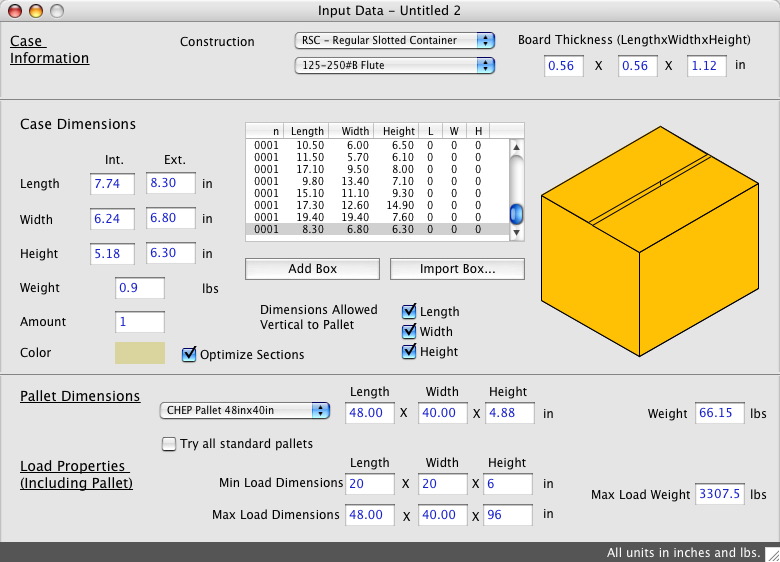Click the Height column header in box list

pyautogui.click(x=396, y=131)
